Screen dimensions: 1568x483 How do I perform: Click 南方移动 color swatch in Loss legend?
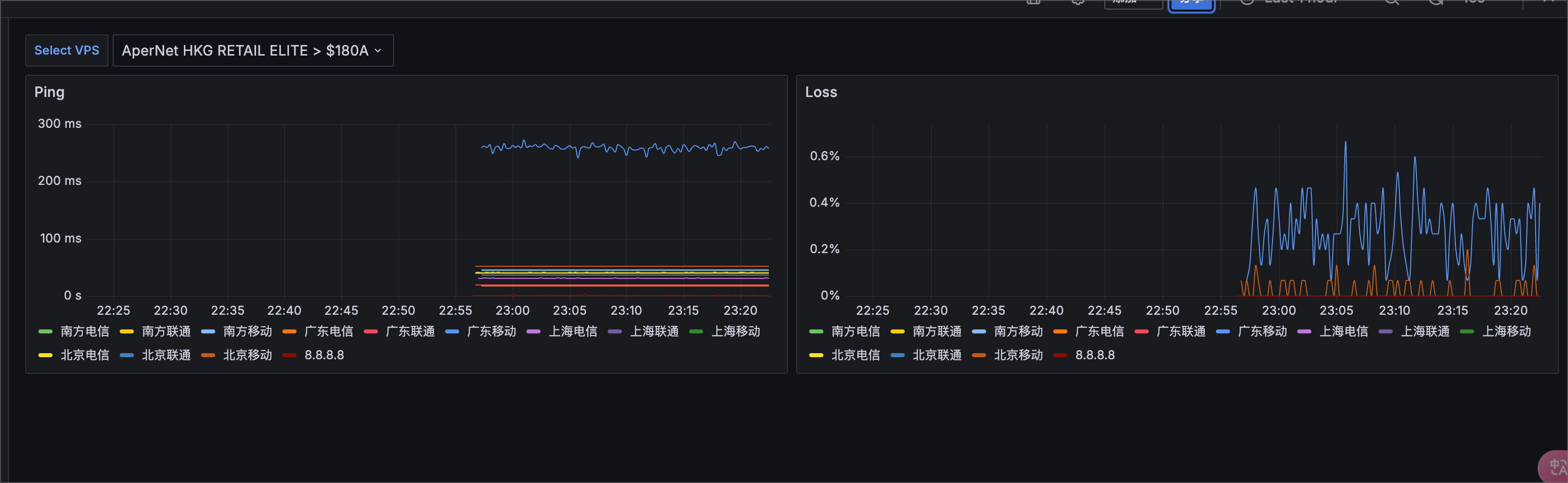click(979, 331)
